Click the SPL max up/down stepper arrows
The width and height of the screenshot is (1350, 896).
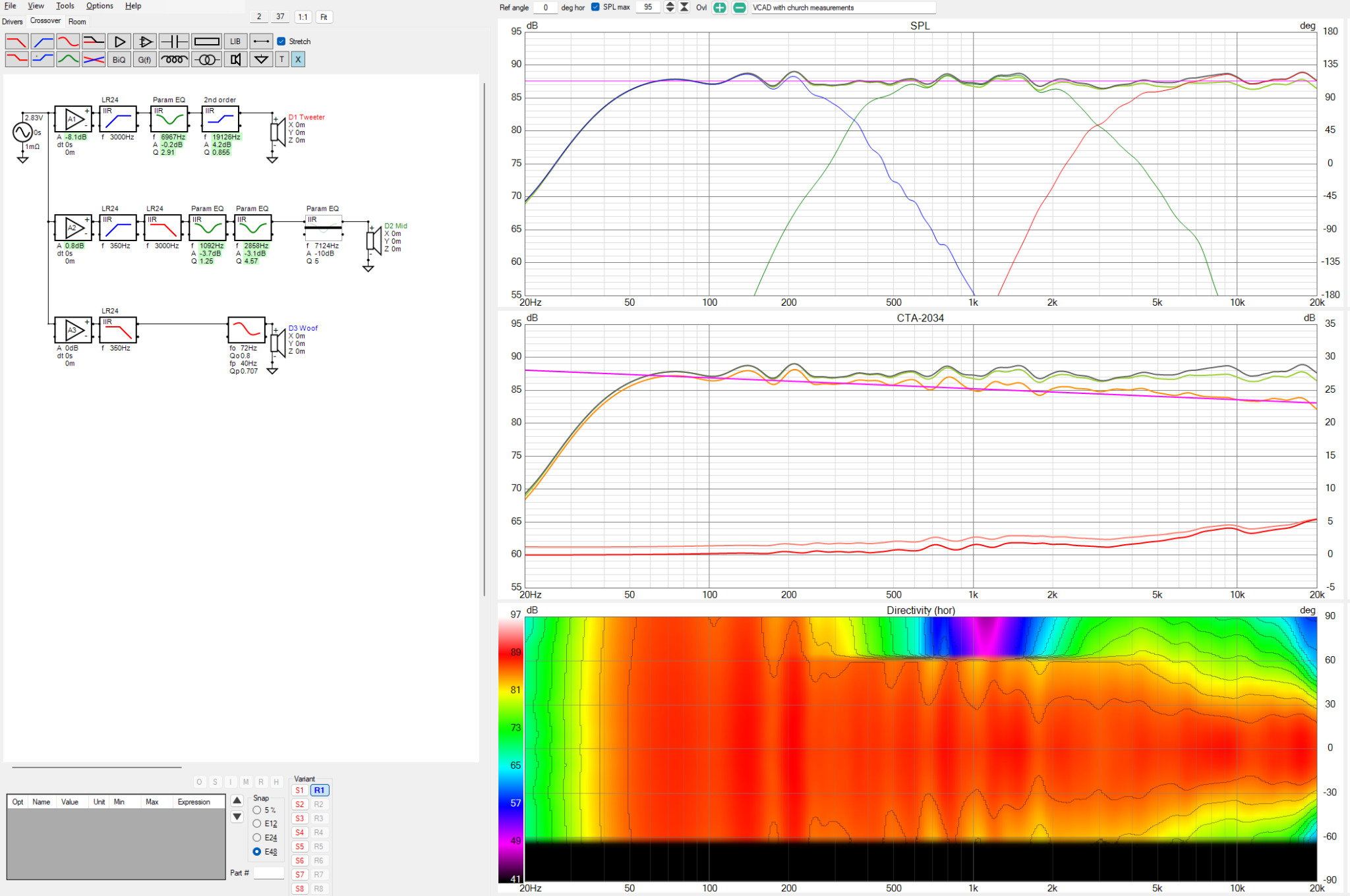coord(670,7)
